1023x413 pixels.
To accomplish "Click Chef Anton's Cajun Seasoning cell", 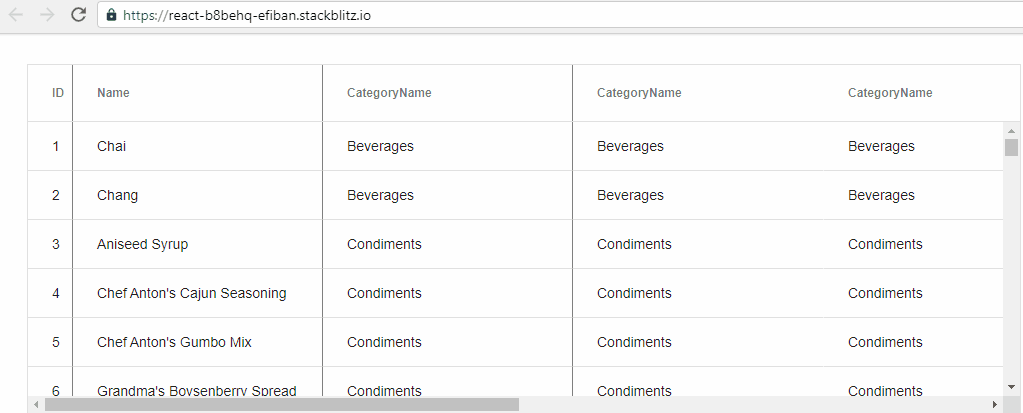I will pos(191,293).
